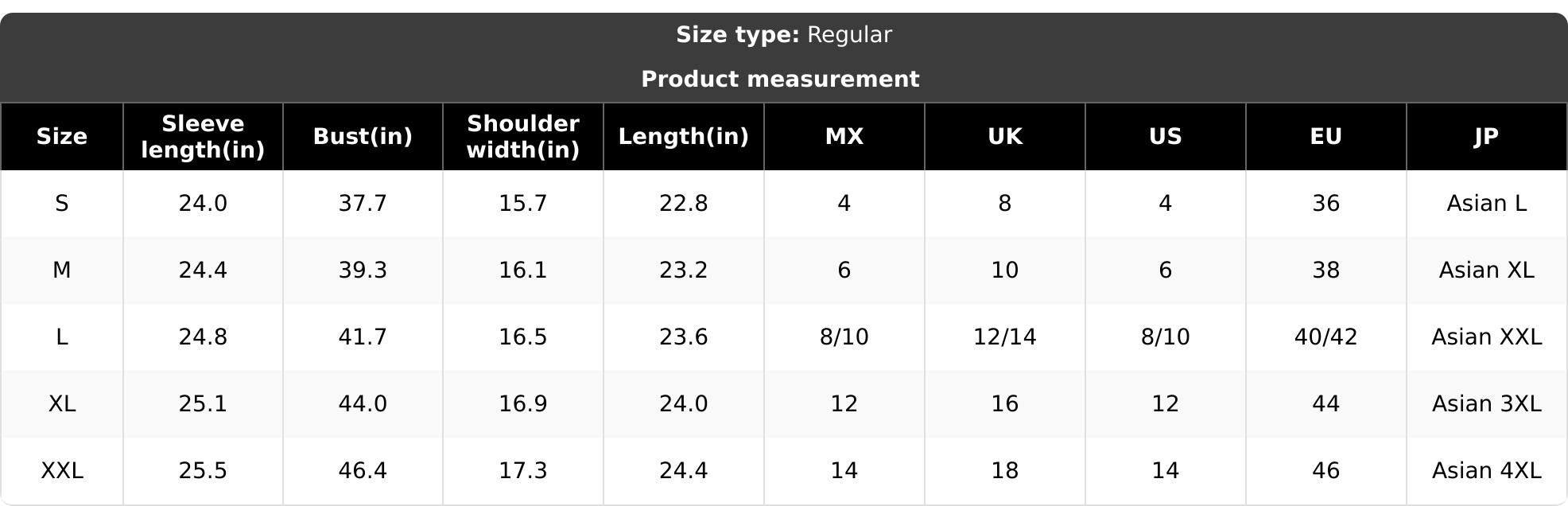Select the bust value 44.0

click(x=363, y=404)
